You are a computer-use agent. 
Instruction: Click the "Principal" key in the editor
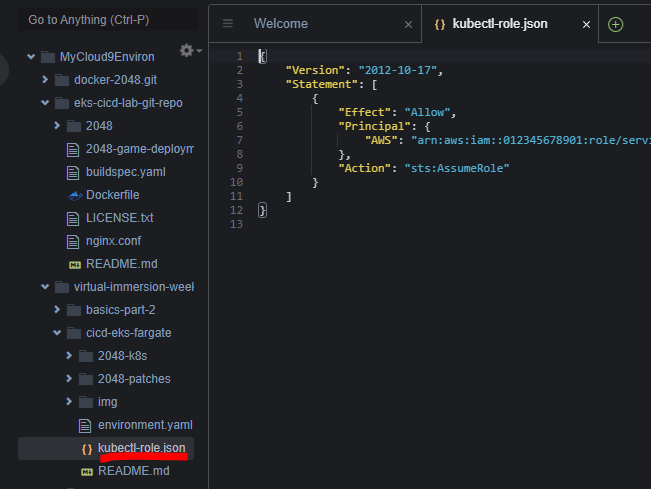[x=374, y=126]
